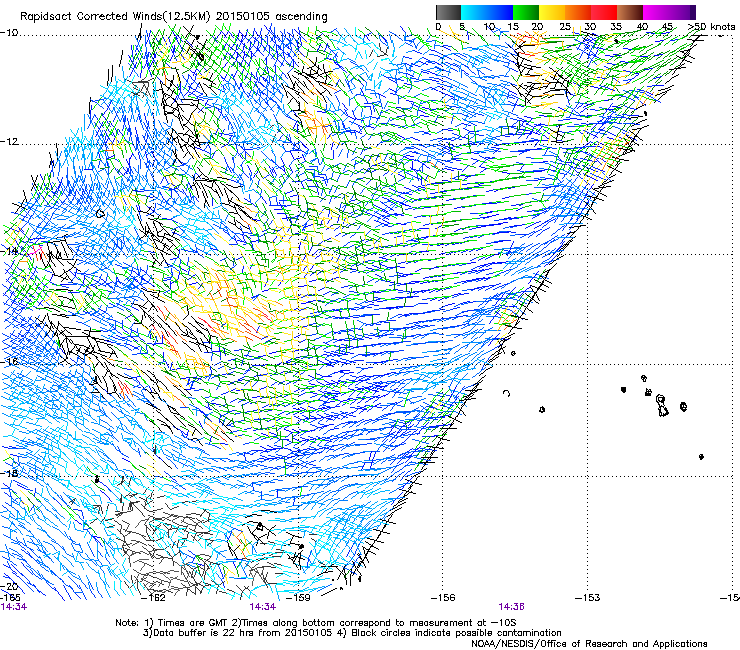Click the 'Rapidscat Corrected Winds(12.5KM)' title text
Image resolution: width=740 pixels, height=650 pixels.
pyautogui.click(x=116, y=17)
